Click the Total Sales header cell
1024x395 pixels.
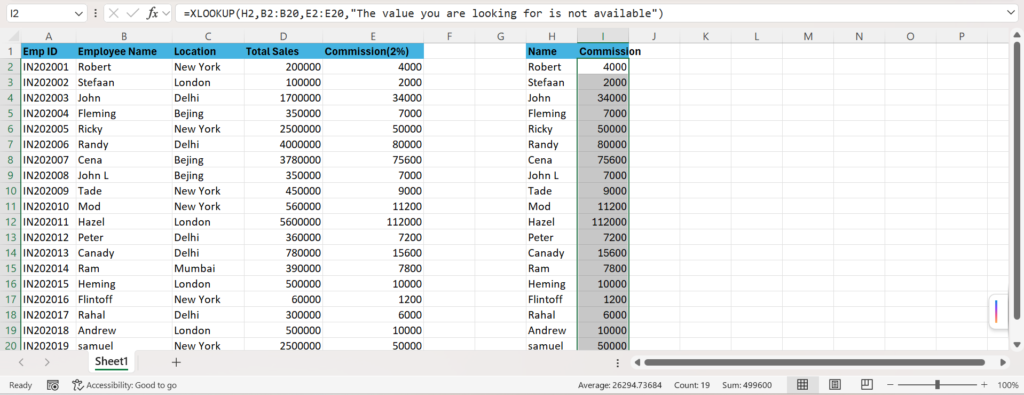(x=283, y=51)
